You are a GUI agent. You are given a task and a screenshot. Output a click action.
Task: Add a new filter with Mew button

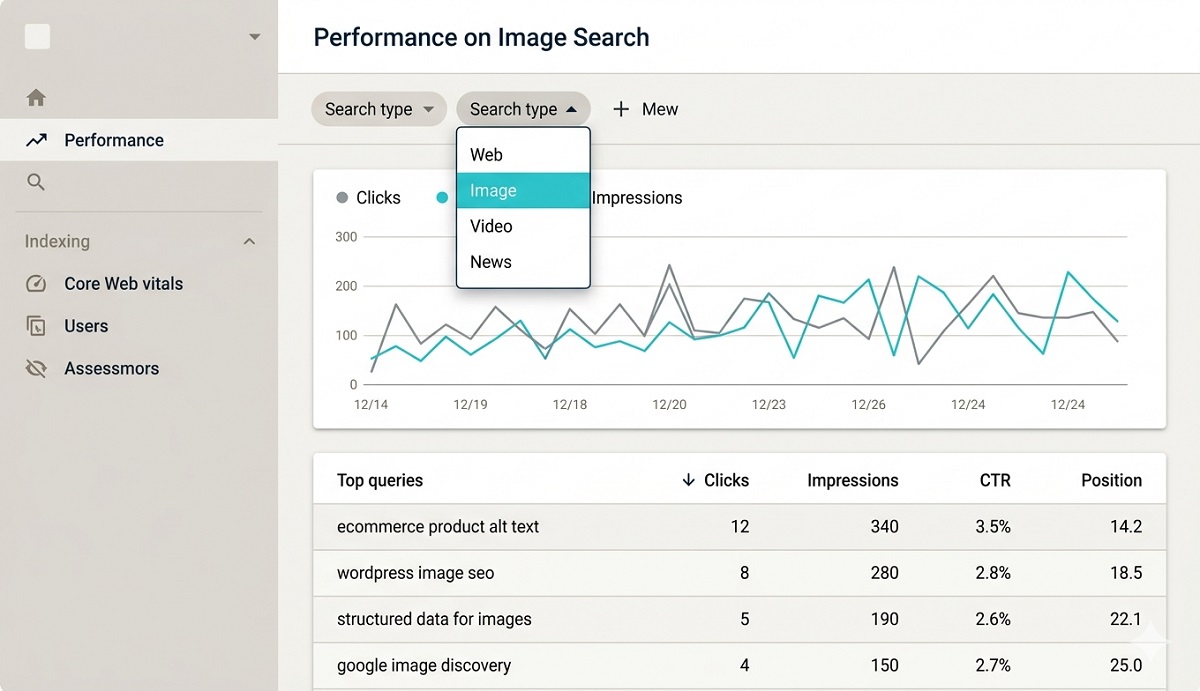[x=645, y=109]
